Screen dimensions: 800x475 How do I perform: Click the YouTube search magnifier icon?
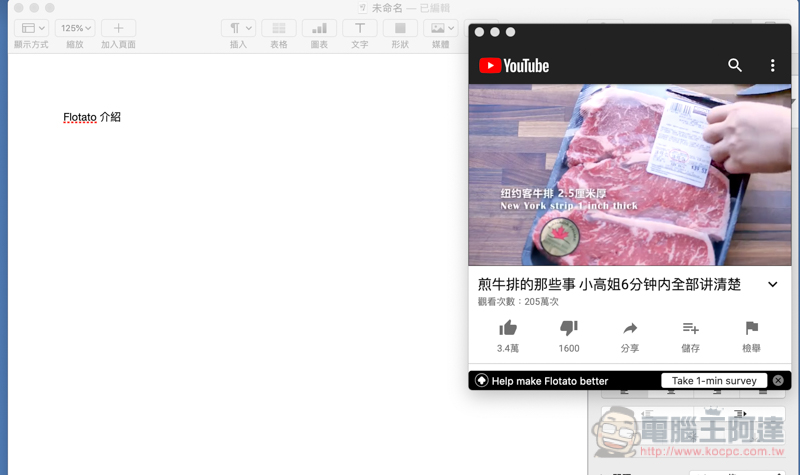coord(735,65)
